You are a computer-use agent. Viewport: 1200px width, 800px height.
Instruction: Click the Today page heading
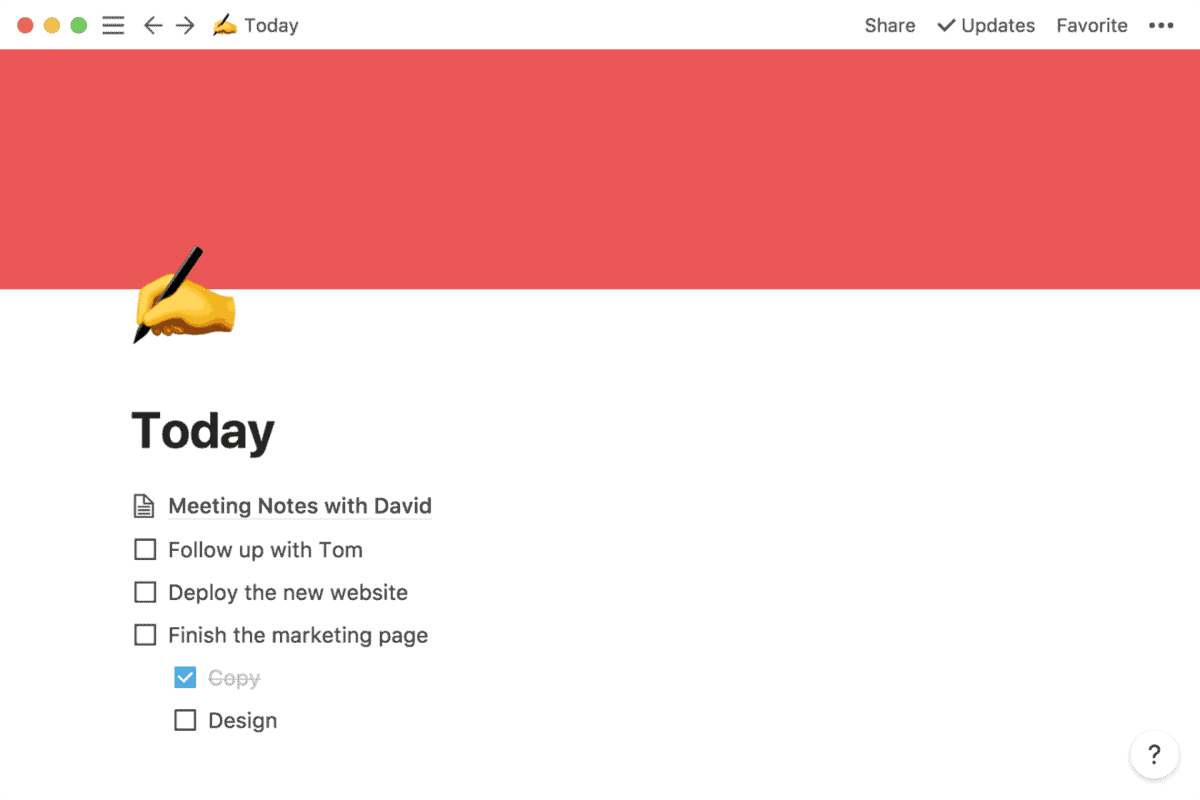[203, 431]
